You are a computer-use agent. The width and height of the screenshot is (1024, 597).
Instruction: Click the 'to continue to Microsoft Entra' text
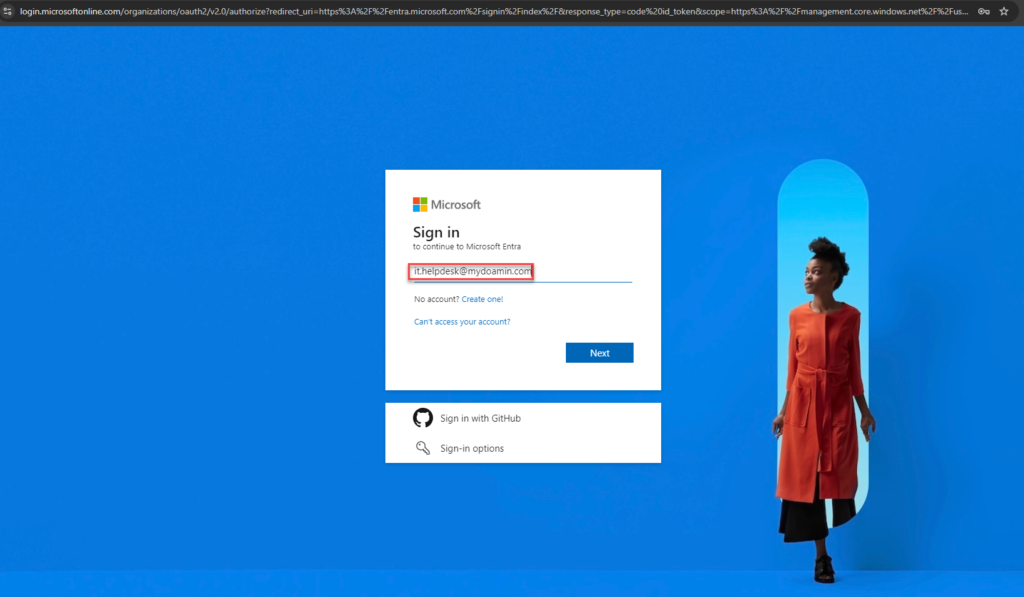coord(467,247)
